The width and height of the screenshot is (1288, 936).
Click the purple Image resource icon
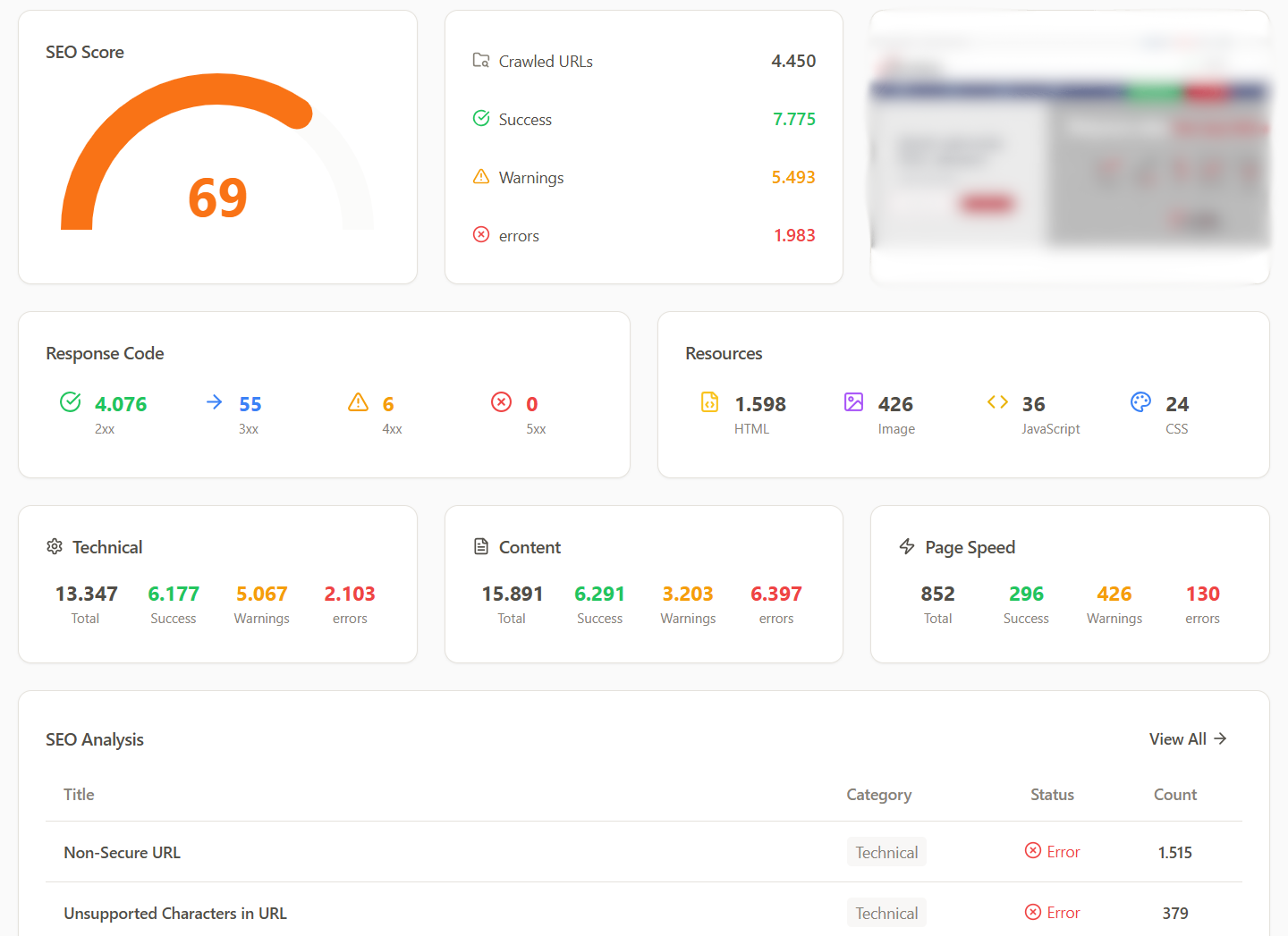pyautogui.click(x=853, y=402)
